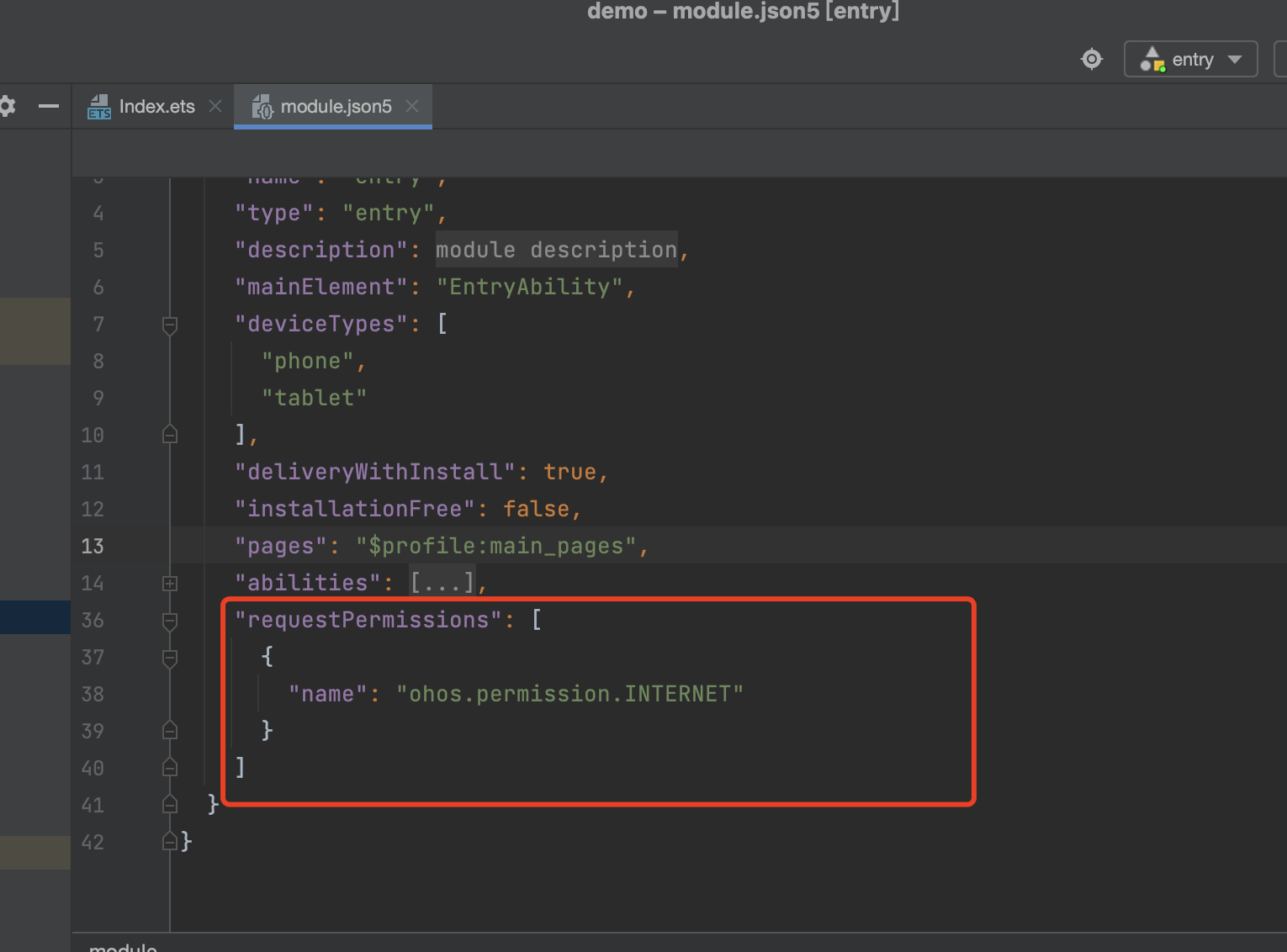Click the module description text
Image resolution: width=1287 pixels, height=952 pixels.
pos(556,250)
